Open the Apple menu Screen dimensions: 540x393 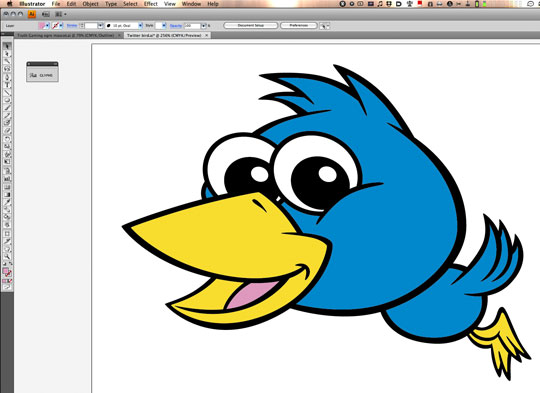click(10, 4)
